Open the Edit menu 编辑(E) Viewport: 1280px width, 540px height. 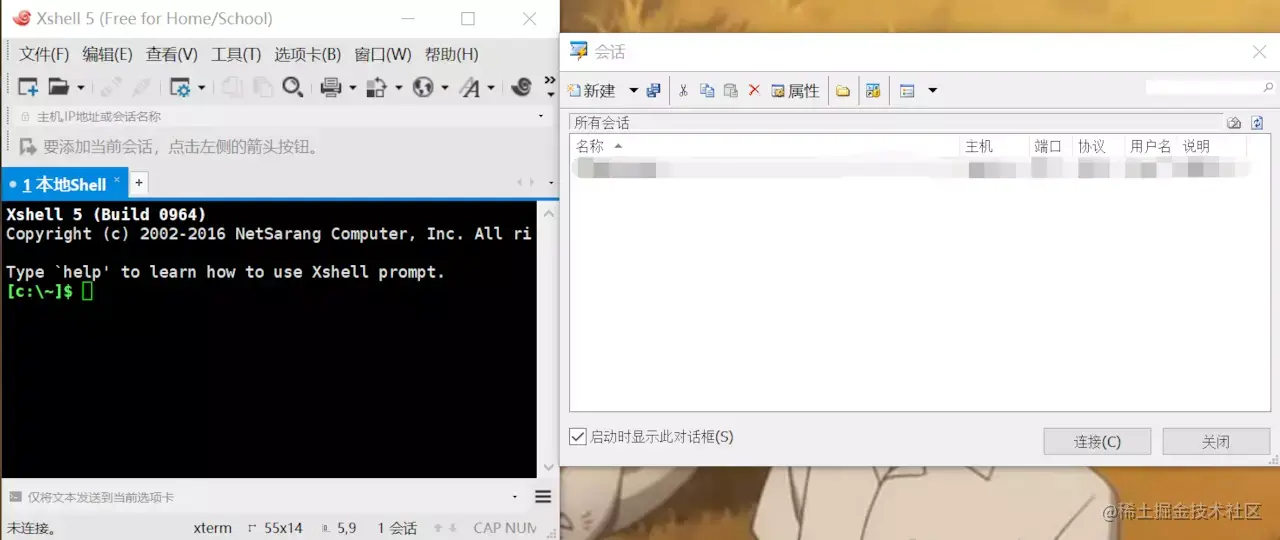coord(107,54)
